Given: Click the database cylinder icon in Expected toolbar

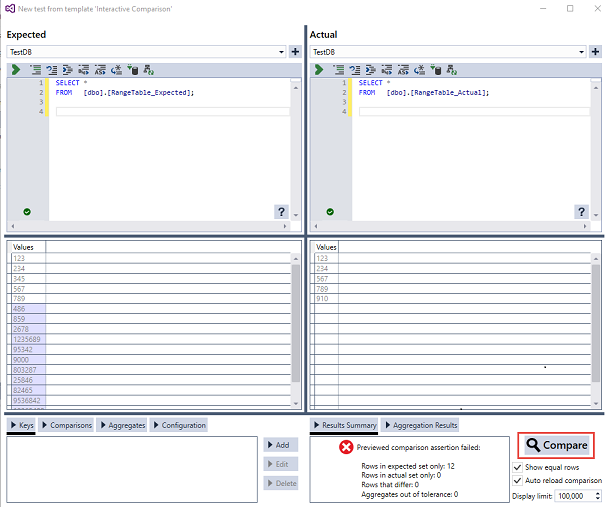Looking at the screenshot, I should (x=133, y=70).
